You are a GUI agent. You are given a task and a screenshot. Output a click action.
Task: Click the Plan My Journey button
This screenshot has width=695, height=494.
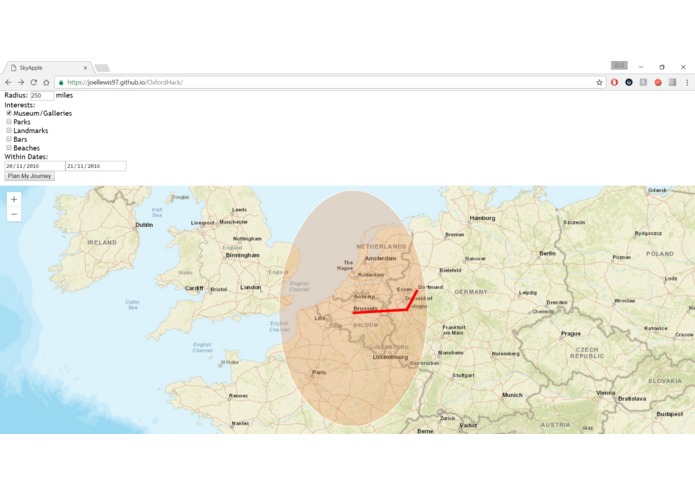(x=30, y=176)
